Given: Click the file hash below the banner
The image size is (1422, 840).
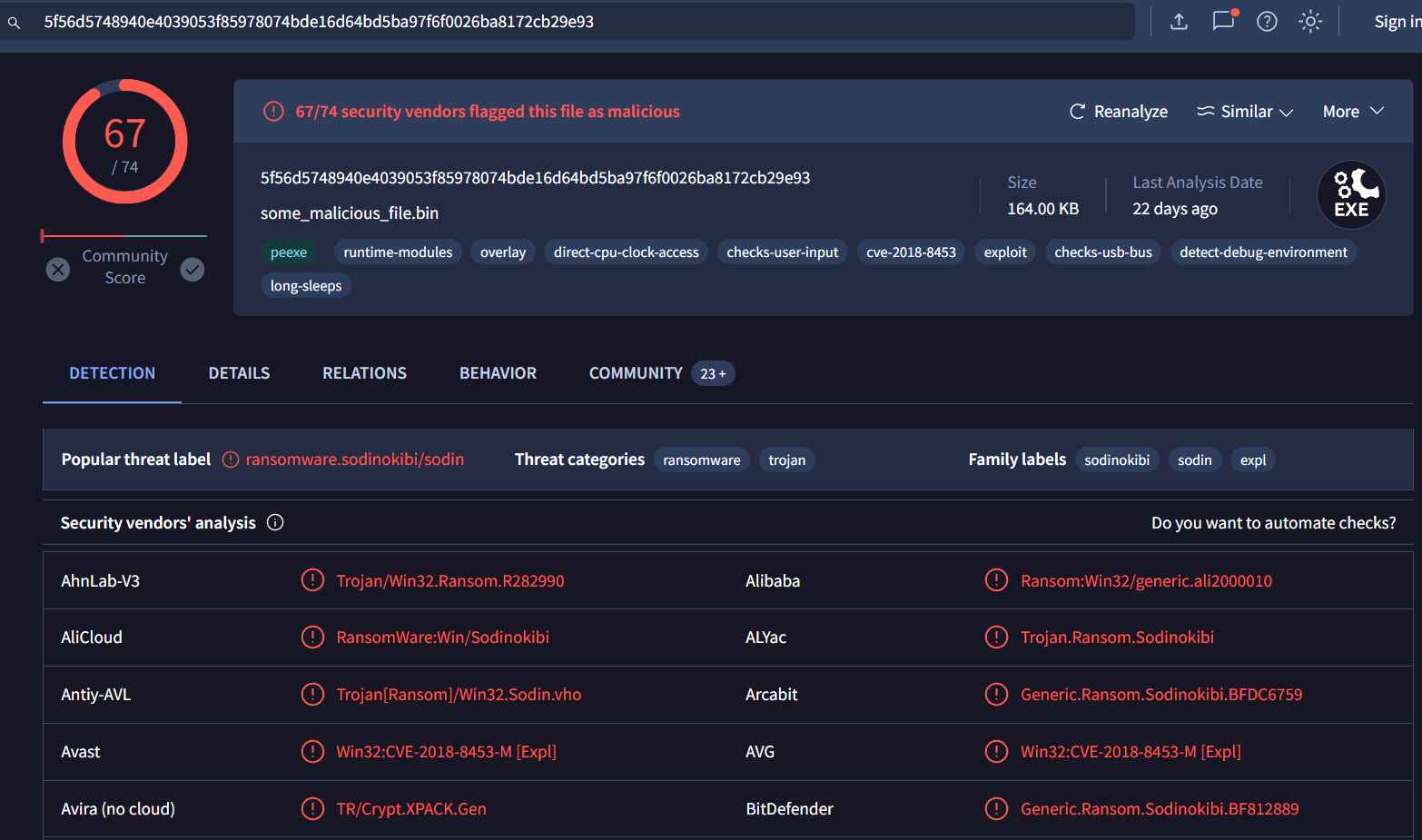Looking at the screenshot, I should pos(536,178).
